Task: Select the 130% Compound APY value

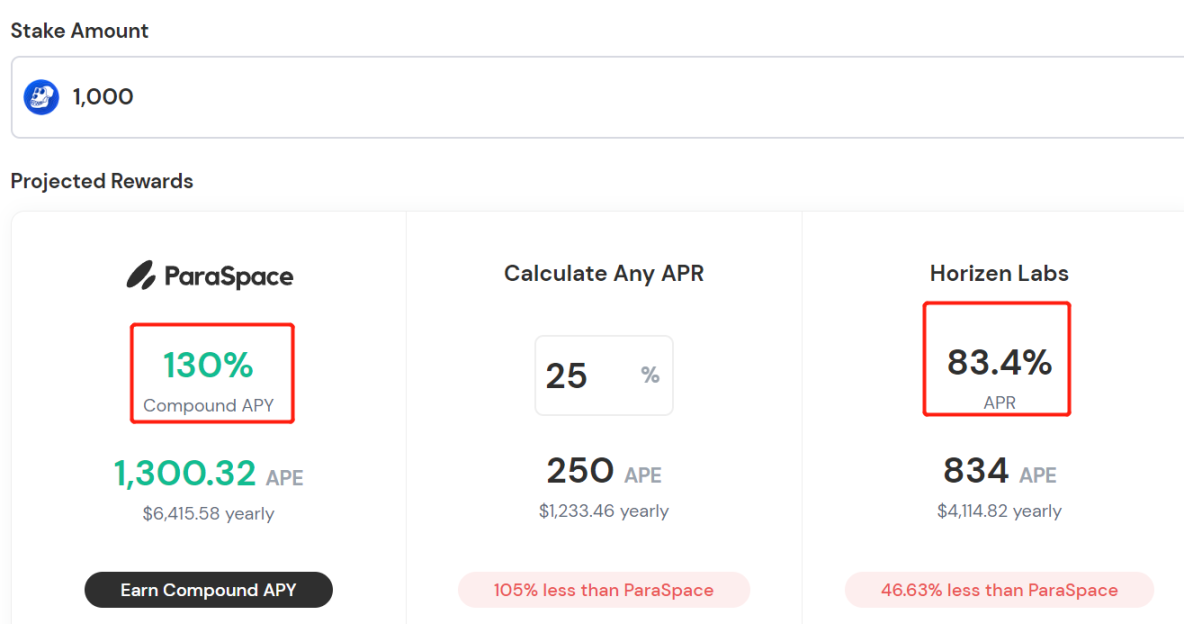Action: (209, 366)
